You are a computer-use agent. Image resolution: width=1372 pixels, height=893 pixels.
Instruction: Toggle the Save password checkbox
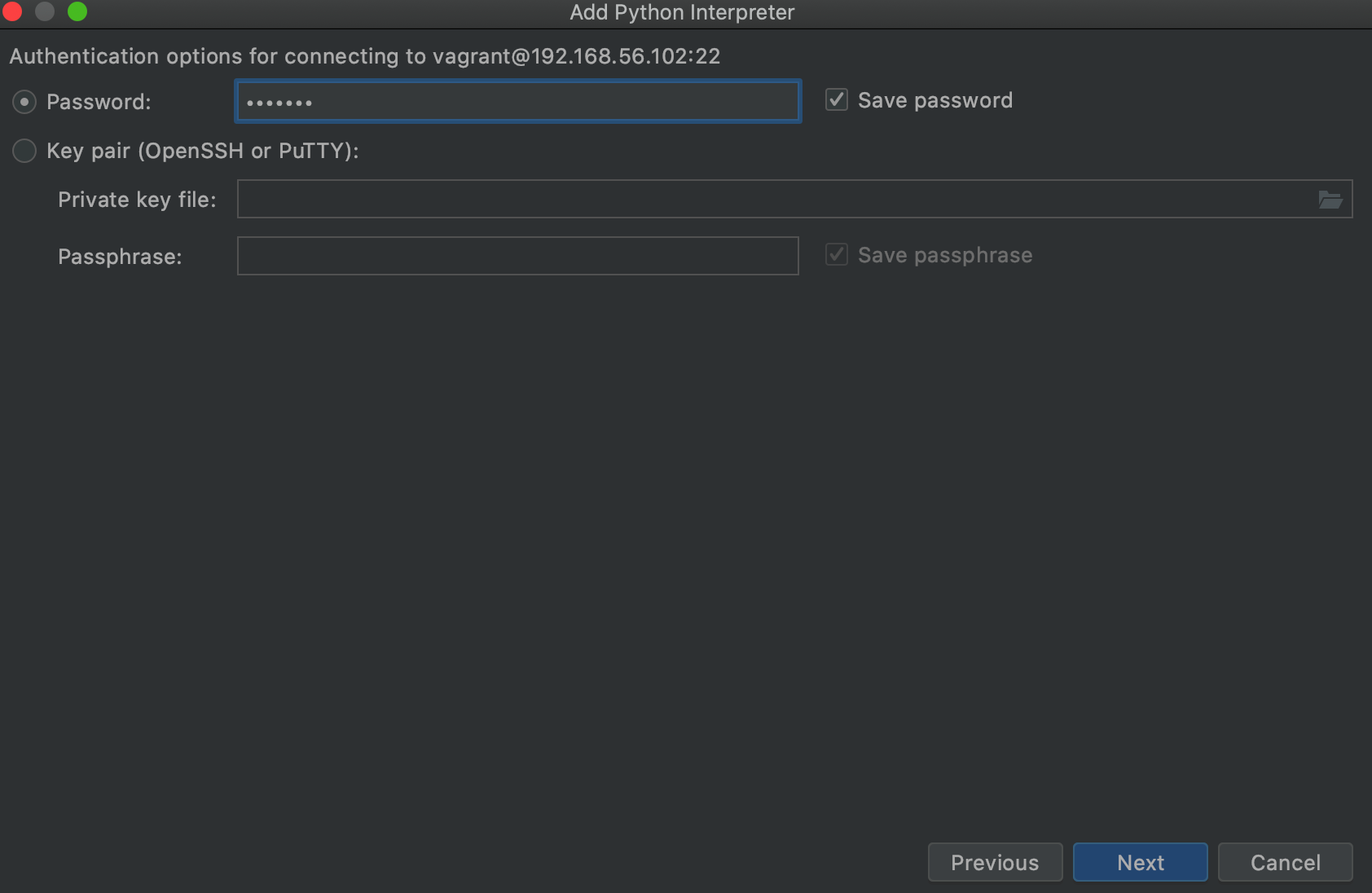tap(837, 100)
